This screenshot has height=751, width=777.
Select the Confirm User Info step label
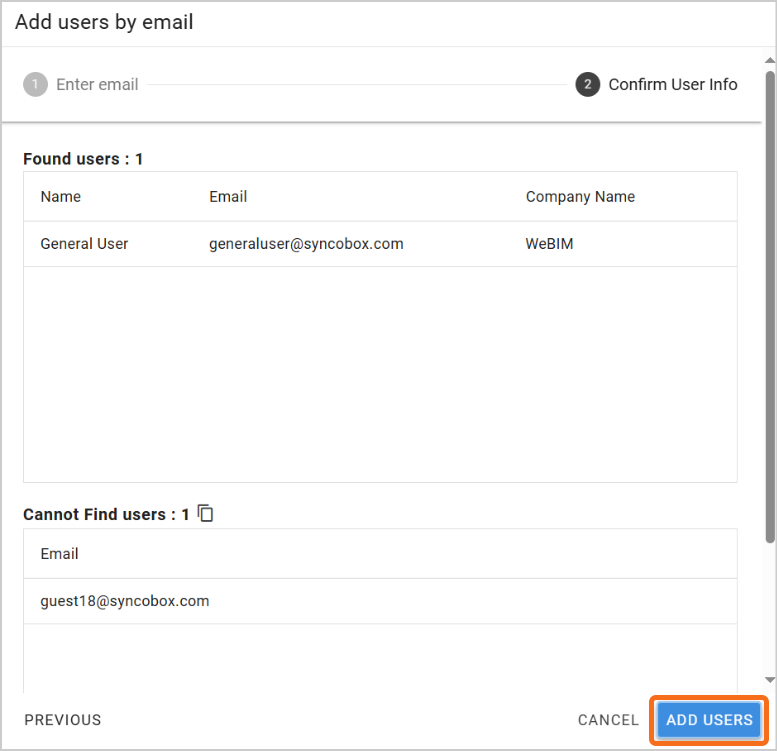coord(672,84)
